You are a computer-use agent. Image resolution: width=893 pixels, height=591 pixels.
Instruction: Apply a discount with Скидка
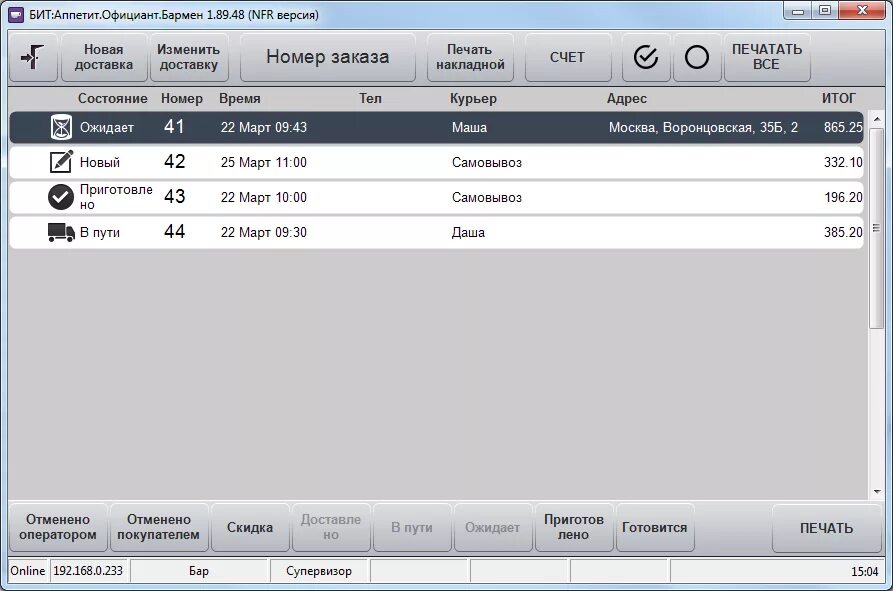249,527
